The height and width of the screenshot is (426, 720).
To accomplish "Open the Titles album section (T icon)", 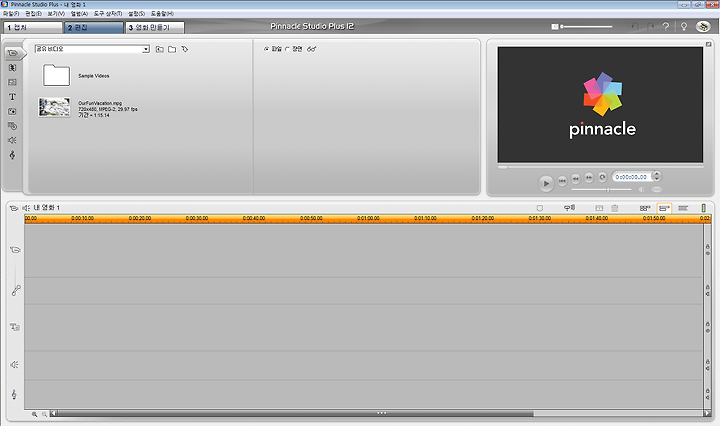I will pos(12,97).
